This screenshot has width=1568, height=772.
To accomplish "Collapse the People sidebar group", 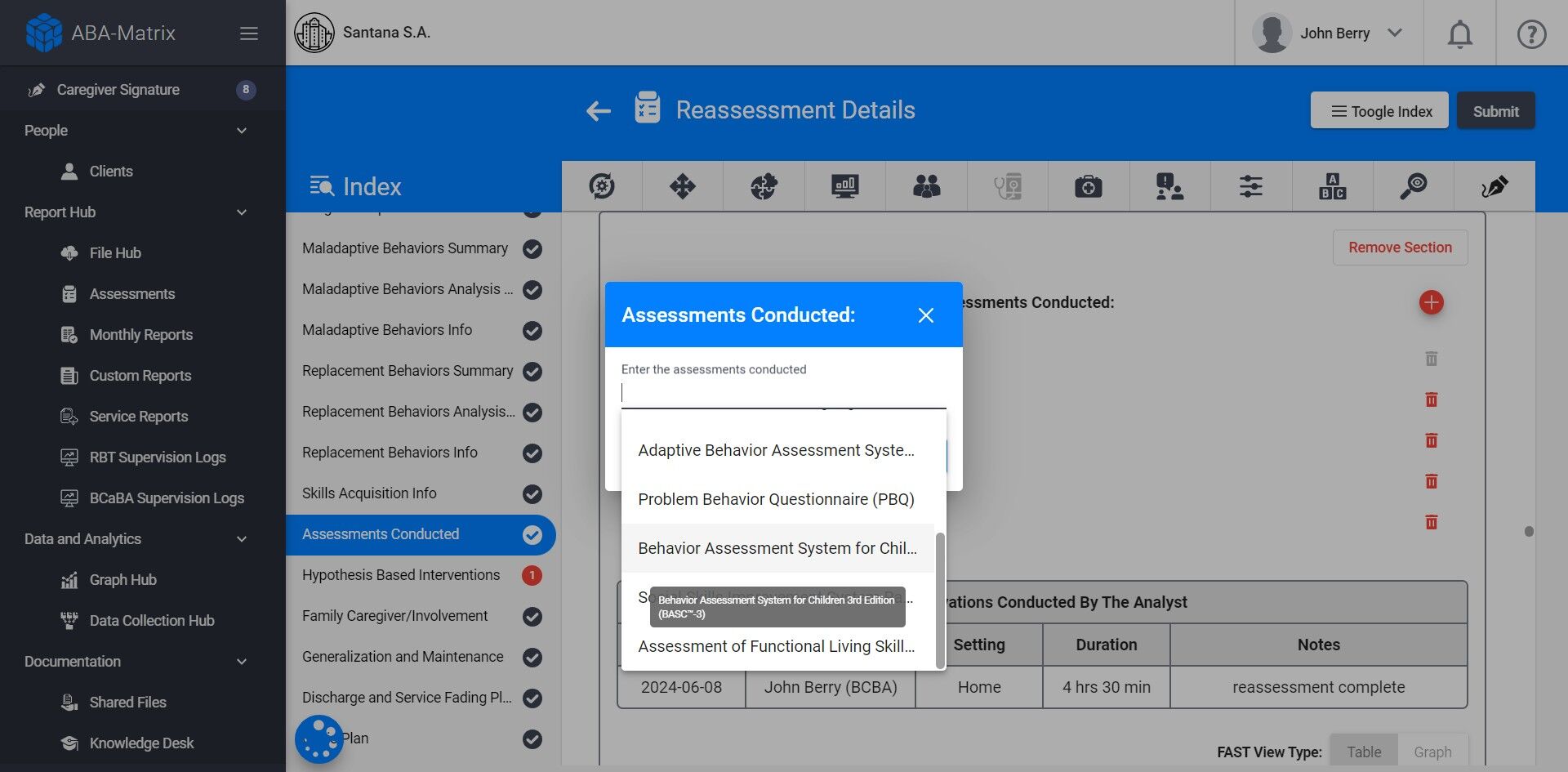I will coord(242,131).
